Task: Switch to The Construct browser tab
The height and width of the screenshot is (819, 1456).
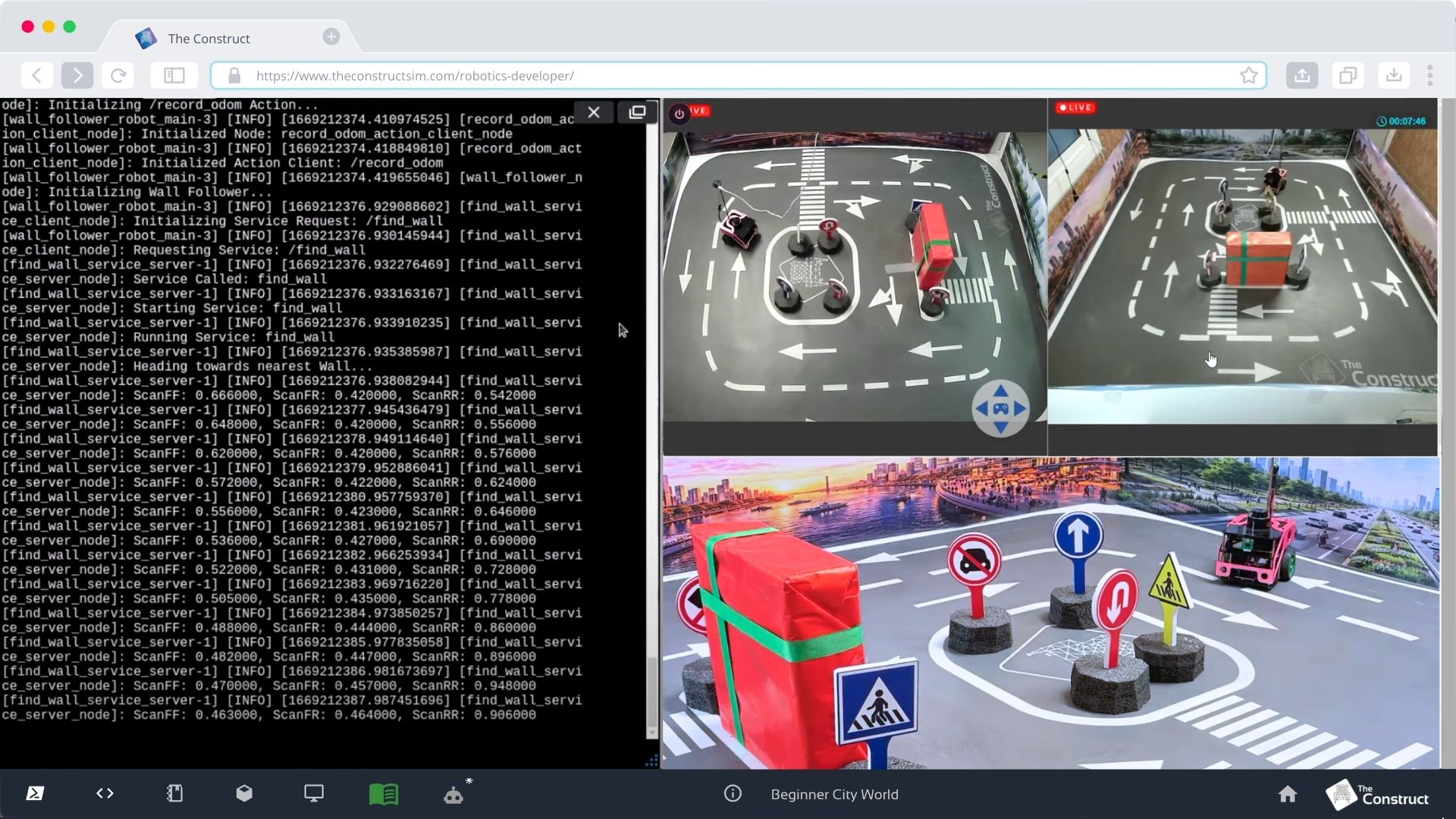Action: pyautogui.click(x=209, y=38)
